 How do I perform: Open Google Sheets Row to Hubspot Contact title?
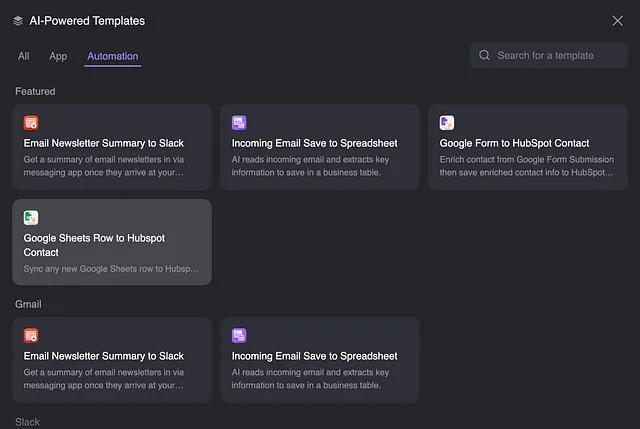click(94, 245)
